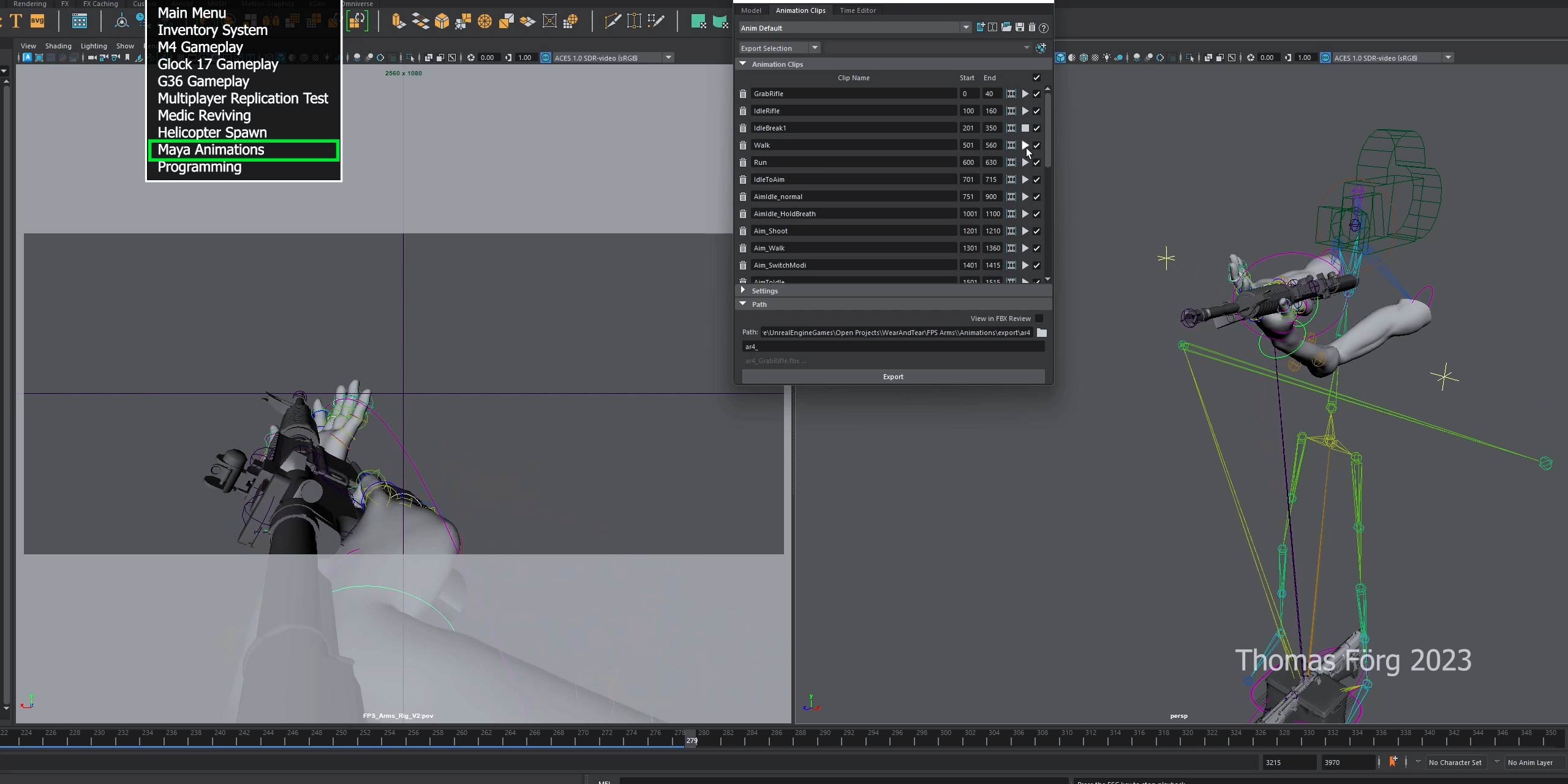This screenshot has width=1568, height=784.
Task: Enable the View in FBX Review checkbox
Action: pos(1039,318)
